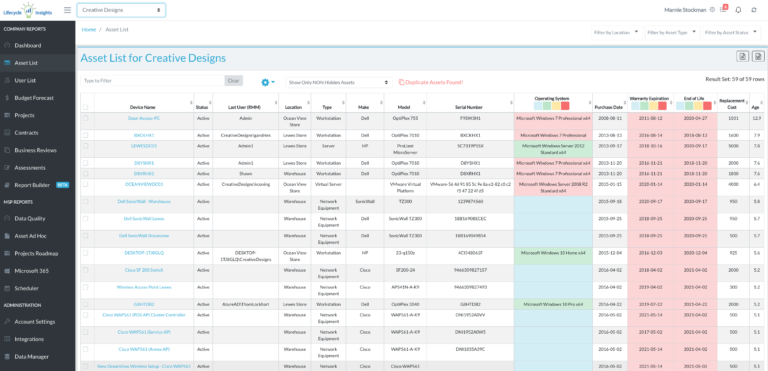Check the DESKTOP-1TJBGLQ row checkbox

(86, 253)
